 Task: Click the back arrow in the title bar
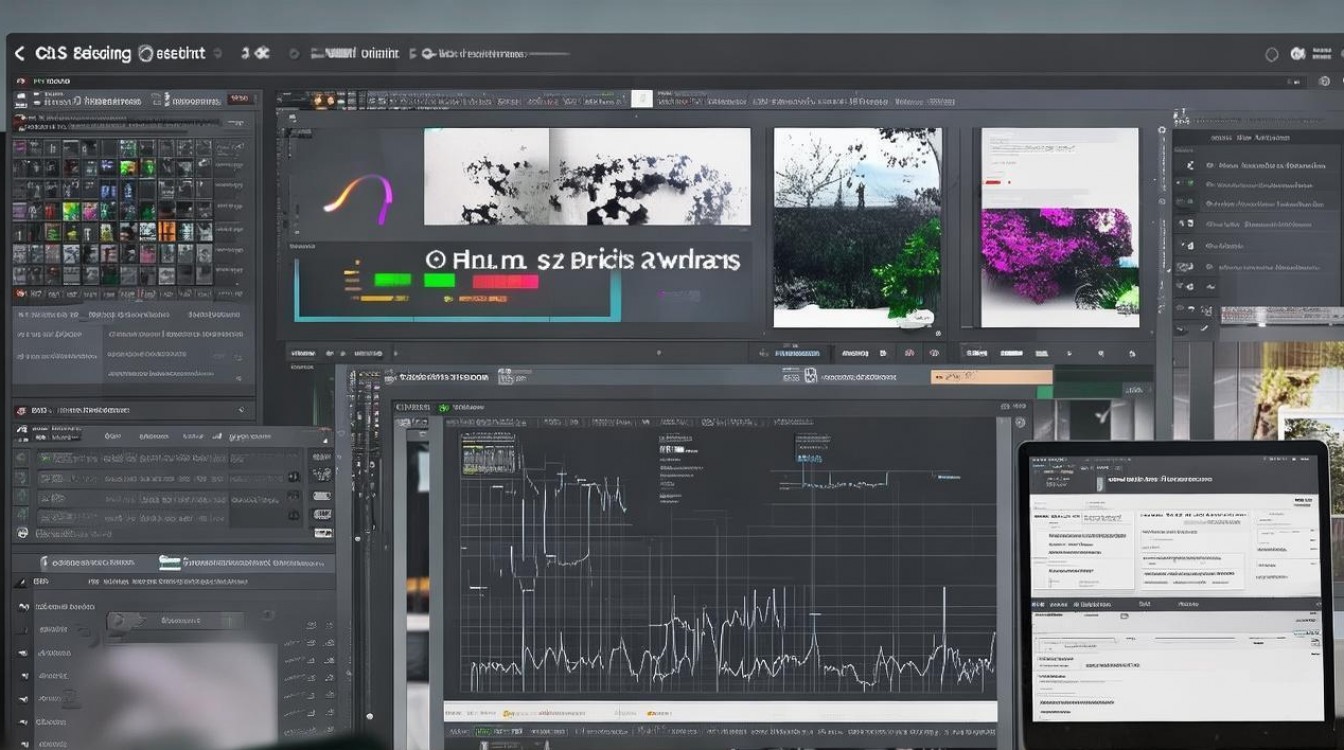19,53
